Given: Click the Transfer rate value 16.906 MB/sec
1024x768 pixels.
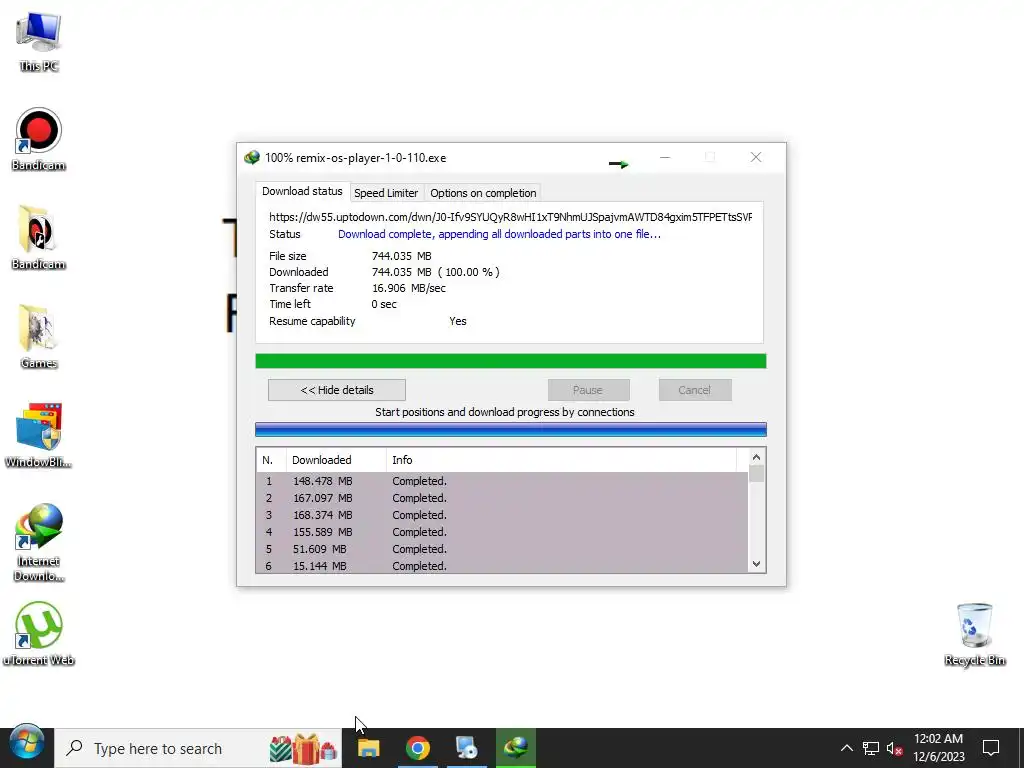Looking at the screenshot, I should 409,288.
